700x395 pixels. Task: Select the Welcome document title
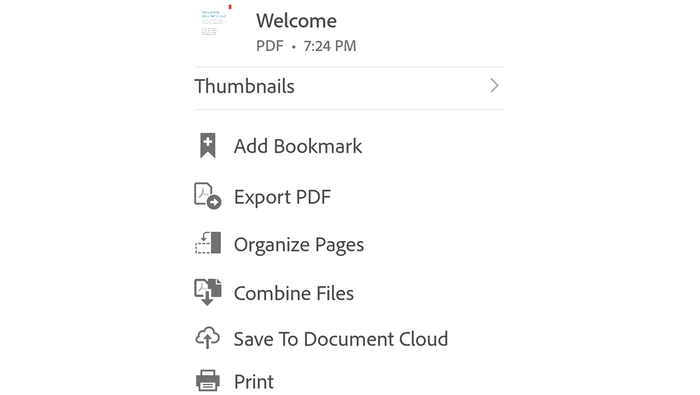296,21
